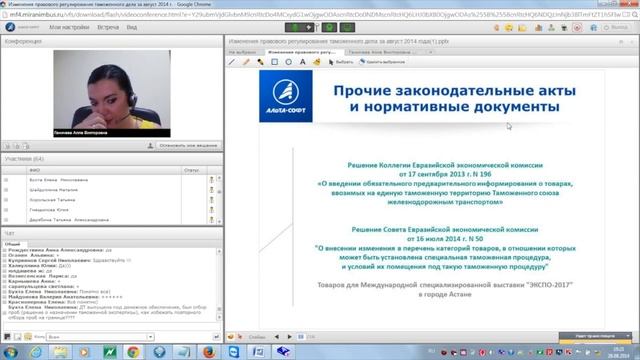Open the Всем chat recipient dropdown
640x360 pixels.
click(x=150, y=337)
